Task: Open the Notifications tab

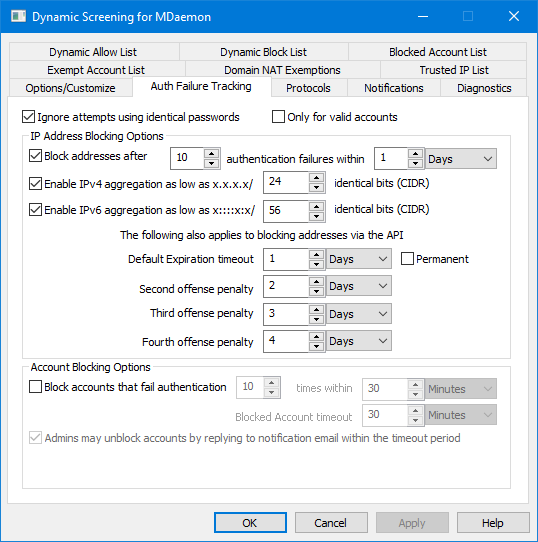Action: (393, 88)
